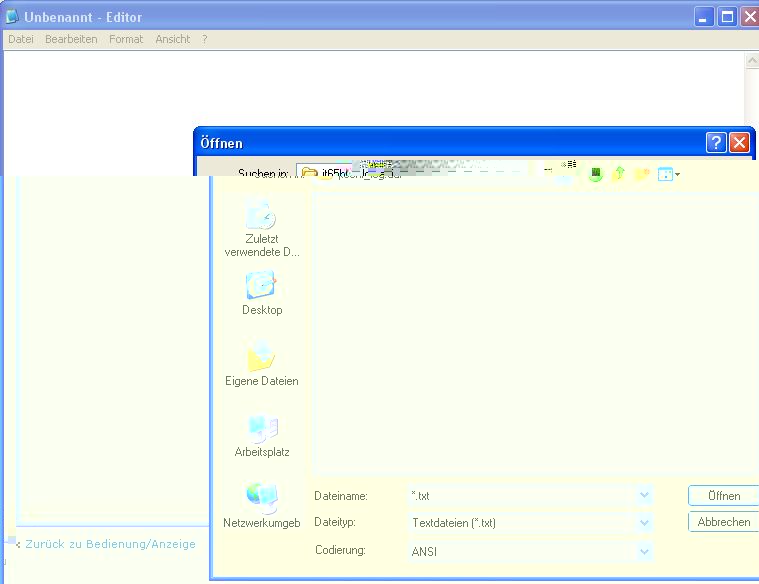Image resolution: width=759 pixels, height=584 pixels.
Task: Maximize the Editor window
Action: (727, 17)
